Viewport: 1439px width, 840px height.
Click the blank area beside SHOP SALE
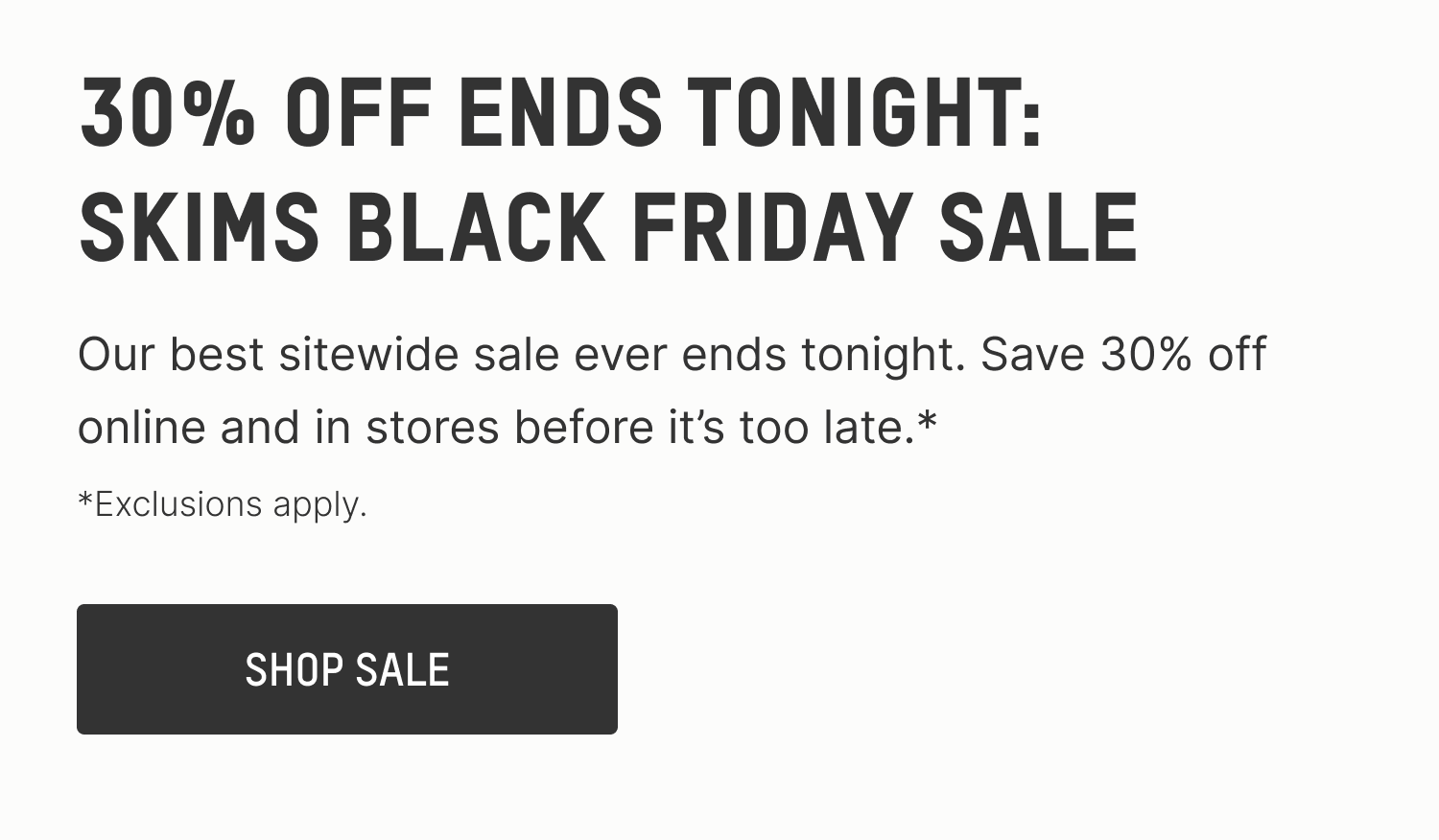point(959,668)
